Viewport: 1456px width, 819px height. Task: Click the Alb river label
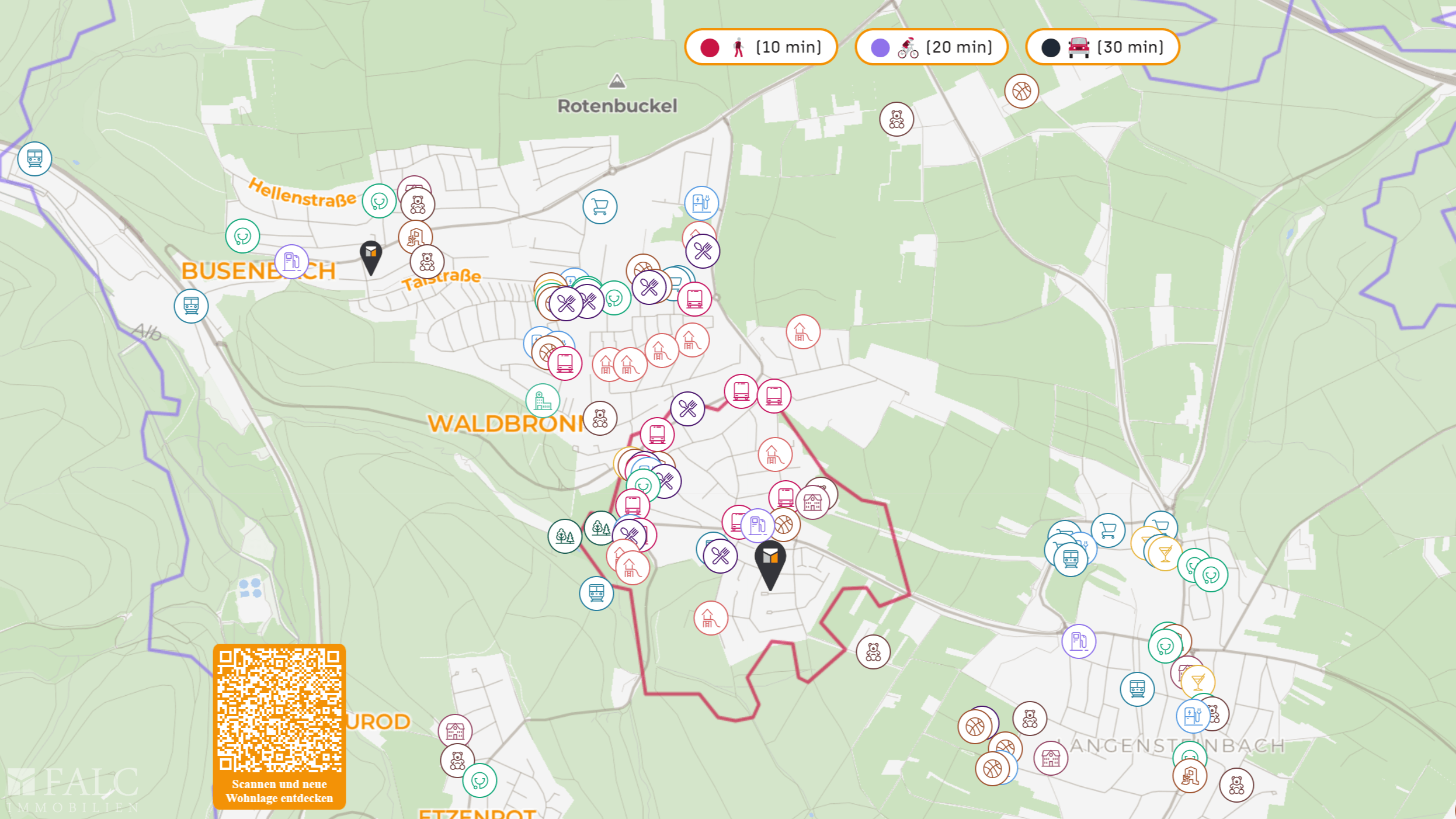point(147,331)
